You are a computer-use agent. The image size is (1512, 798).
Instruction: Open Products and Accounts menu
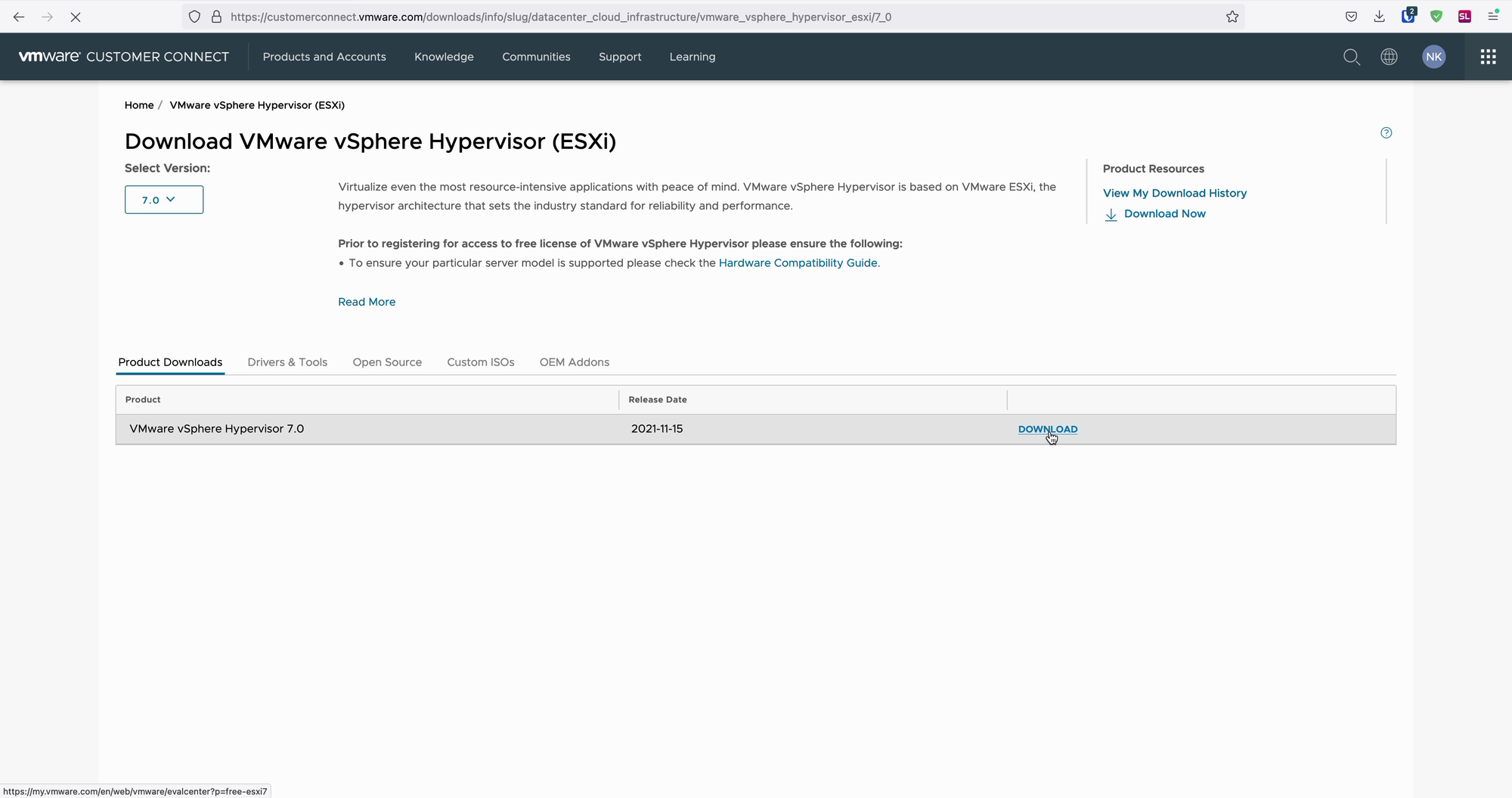pos(324,57)
